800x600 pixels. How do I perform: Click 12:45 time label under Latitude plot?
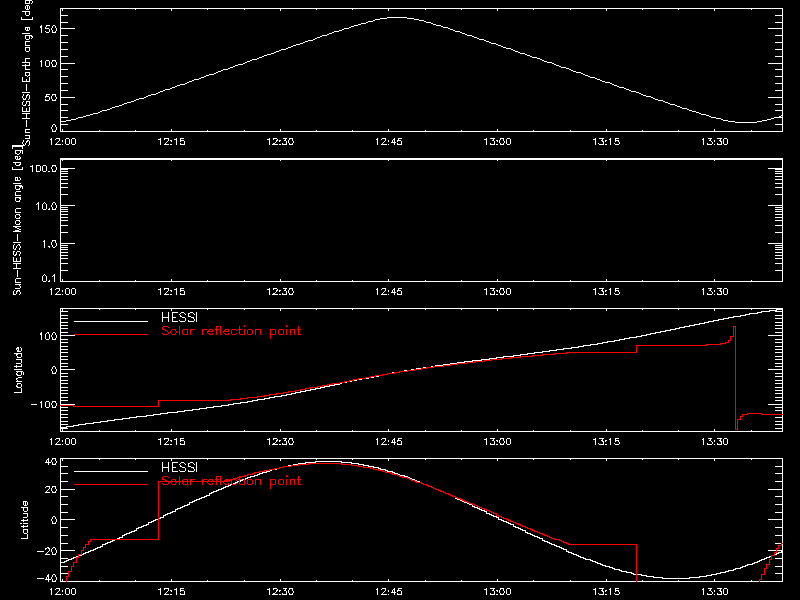tap(389, 592)
